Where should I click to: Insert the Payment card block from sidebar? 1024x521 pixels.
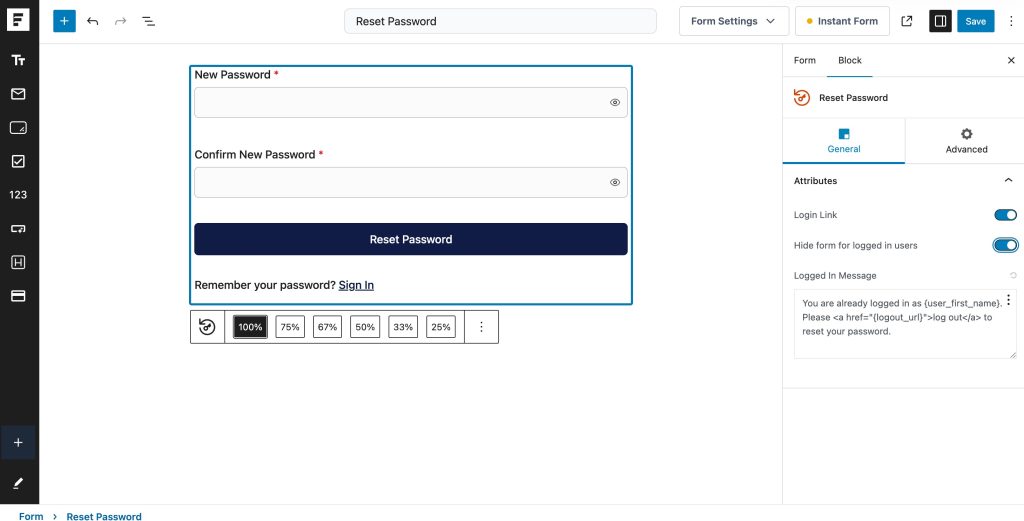18,296
